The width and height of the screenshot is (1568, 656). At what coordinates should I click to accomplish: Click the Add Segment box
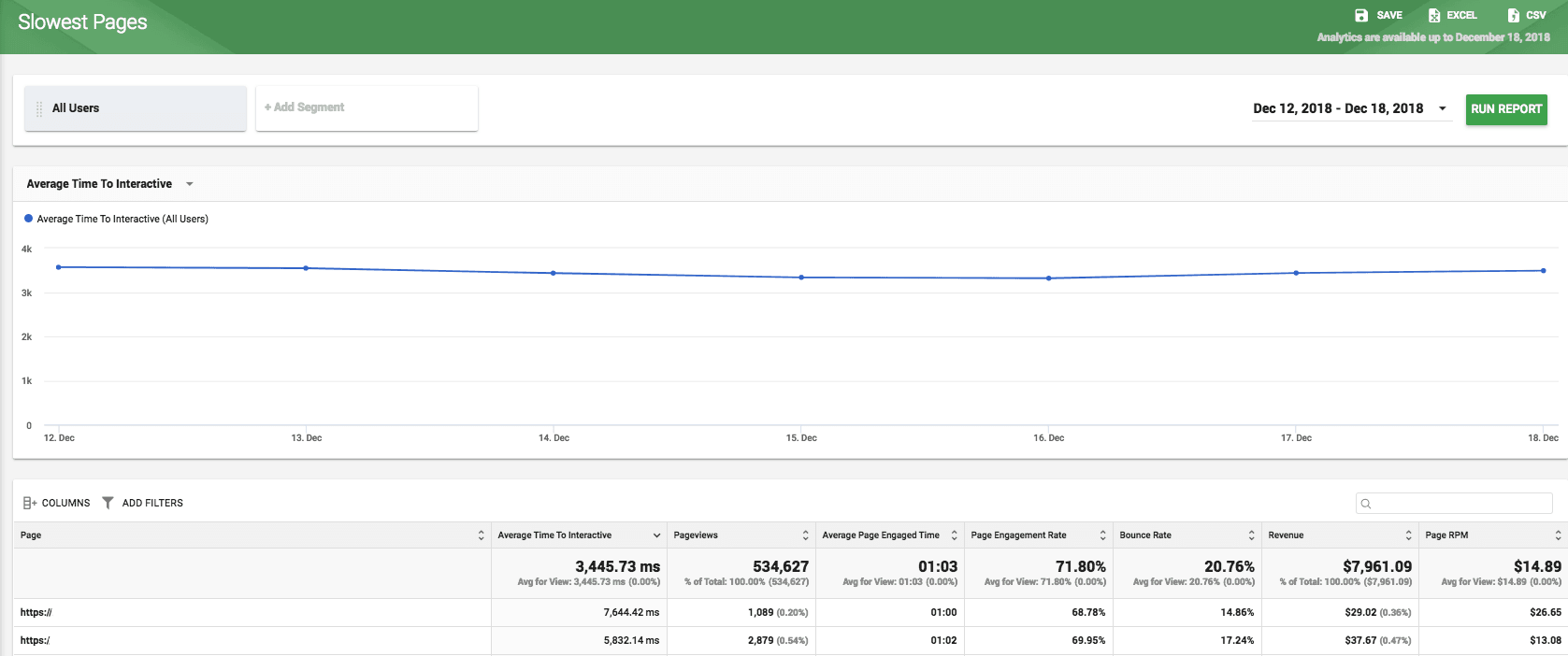tap(367, 108)
